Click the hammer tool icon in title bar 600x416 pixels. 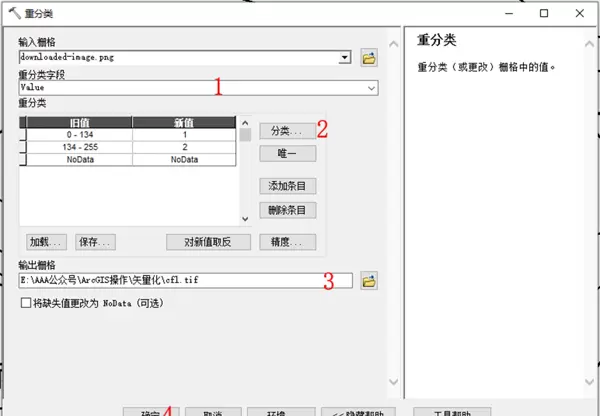coord(11,13)
